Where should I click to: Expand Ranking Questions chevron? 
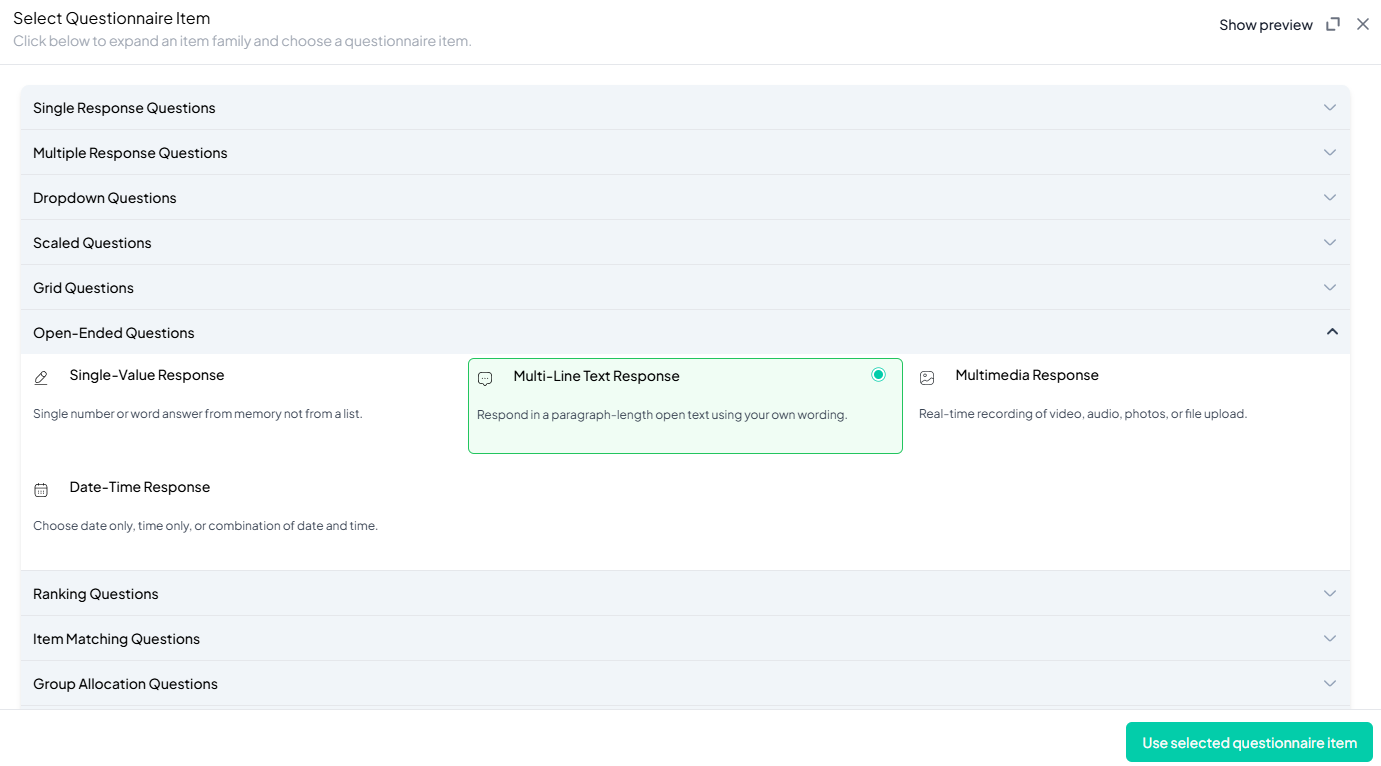(1329, 594)
